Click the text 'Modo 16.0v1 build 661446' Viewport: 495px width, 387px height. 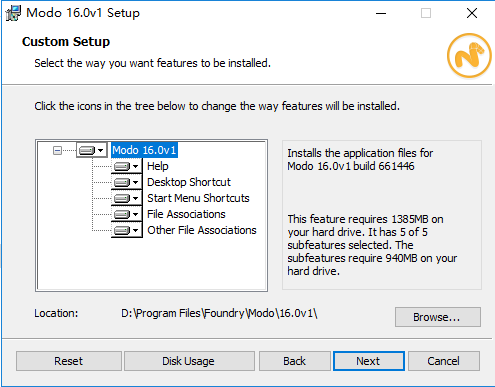[x=351, y=166]
